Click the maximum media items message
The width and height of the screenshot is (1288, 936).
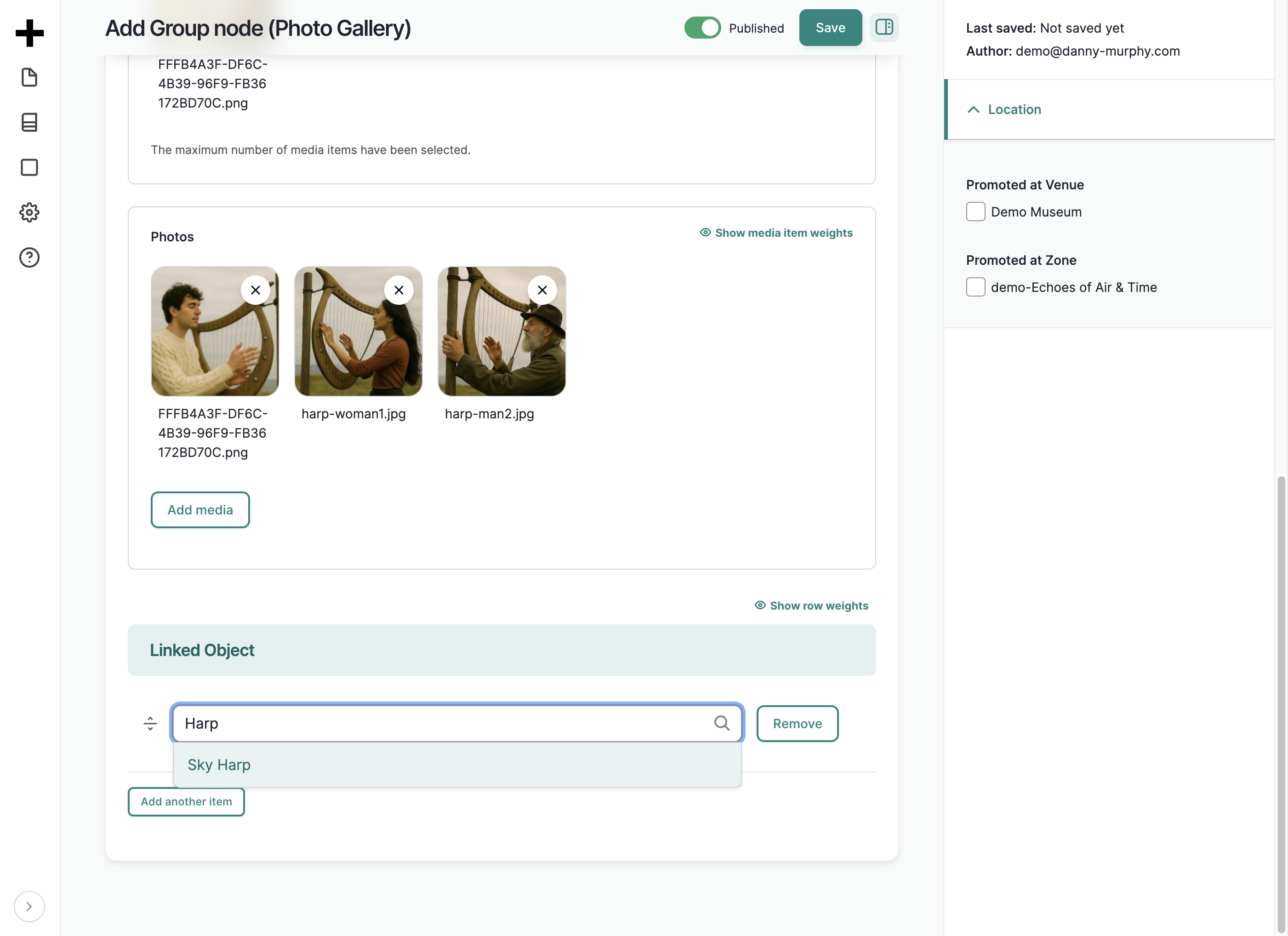311,150
